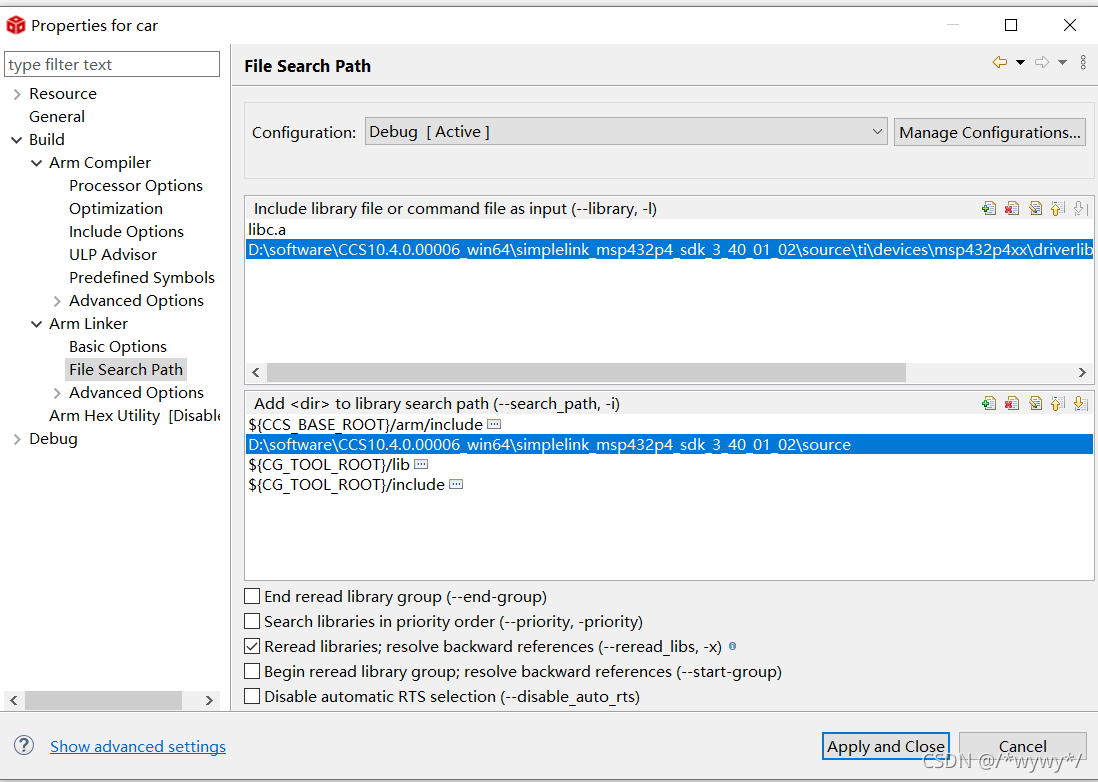Enable Begin reread library group checkbox
This screenshot has width=1098, height=782.
click(252, 671)
